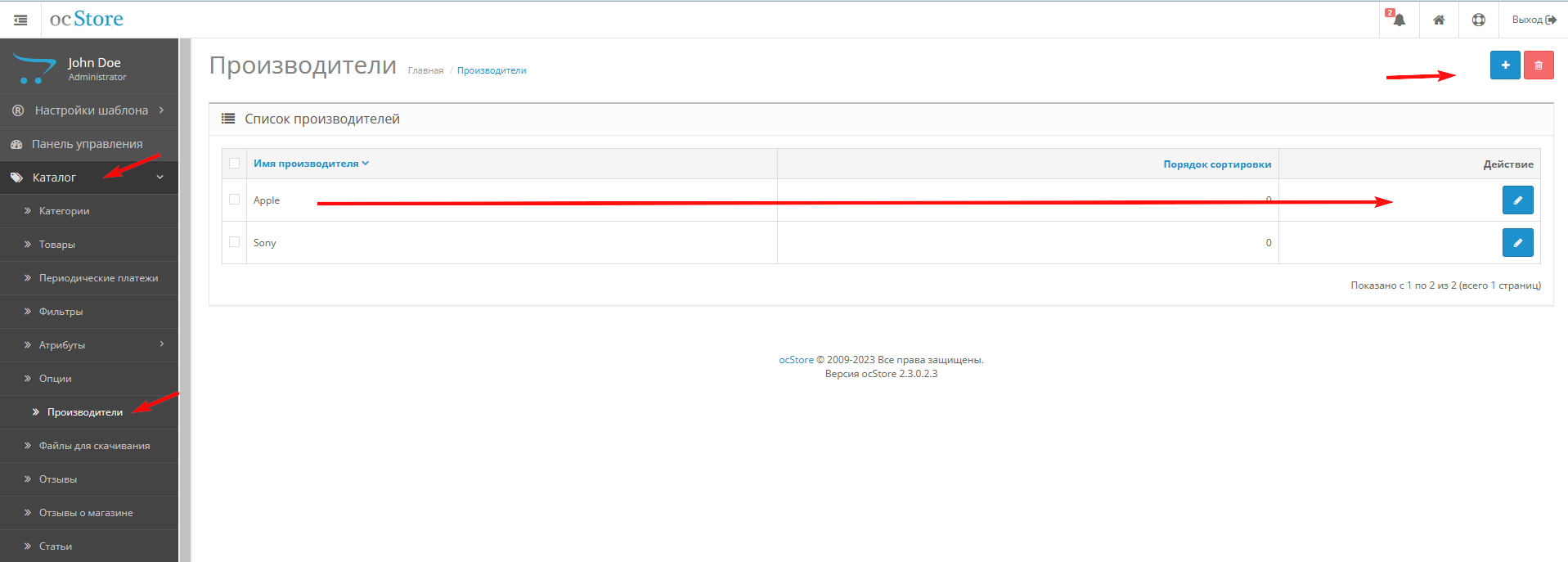Screen dimensions: 1568x562
Task: Toggle the sidebar hamburger menu icon
Action: pyautogui.click(x=20, y=20)
